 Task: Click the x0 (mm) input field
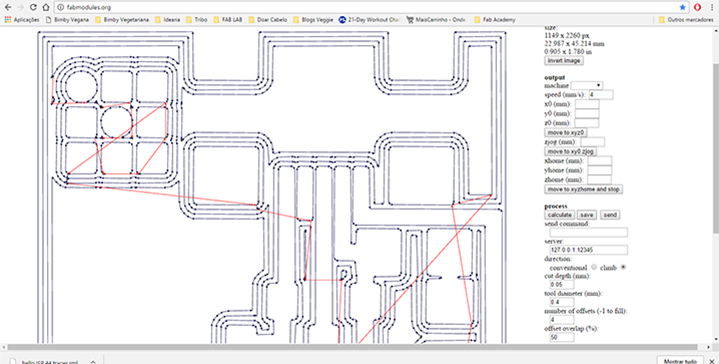[587, 104]
